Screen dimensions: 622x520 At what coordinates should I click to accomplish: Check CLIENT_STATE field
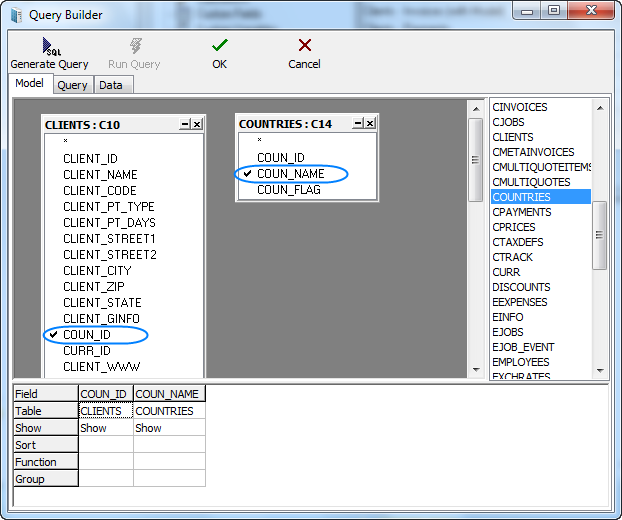(102, 303)
